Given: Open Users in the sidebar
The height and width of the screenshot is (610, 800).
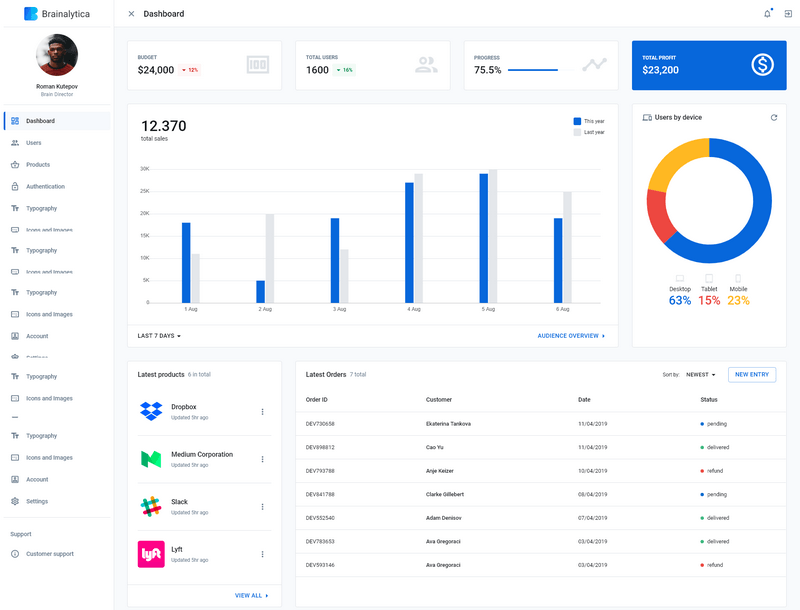Looking at the screenshot, I should click(x=34, y=143).
